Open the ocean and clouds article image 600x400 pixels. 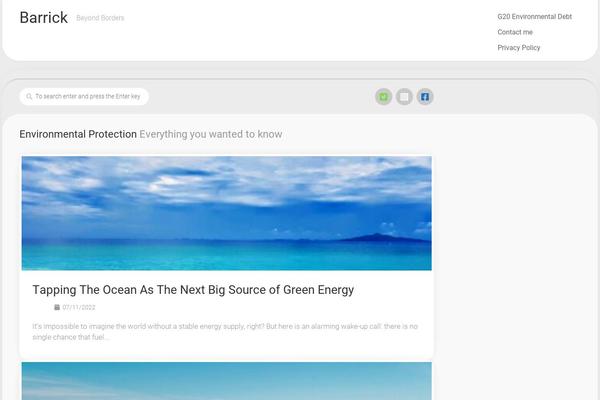(227, 213)
